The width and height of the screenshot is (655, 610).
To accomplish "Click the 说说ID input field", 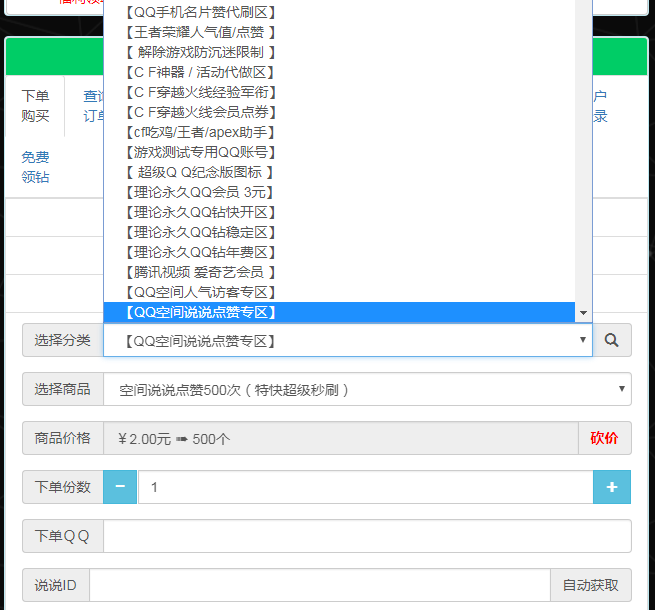I will (x=319, y=585).
